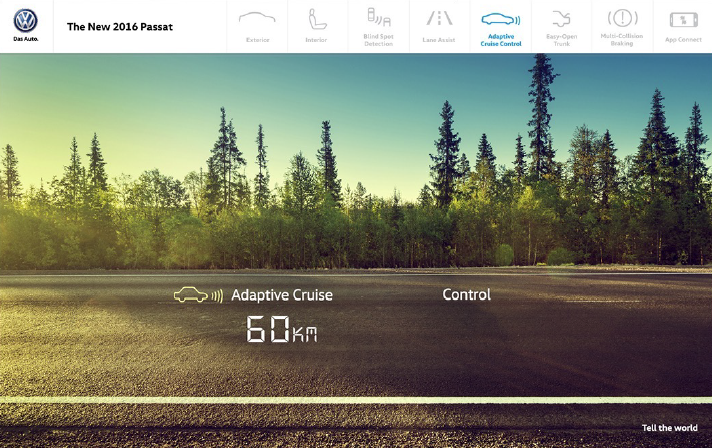Open the Easy-Open Trunk tab label
Viewport: 712px width, 448px height.
click(x=561, y=41)
